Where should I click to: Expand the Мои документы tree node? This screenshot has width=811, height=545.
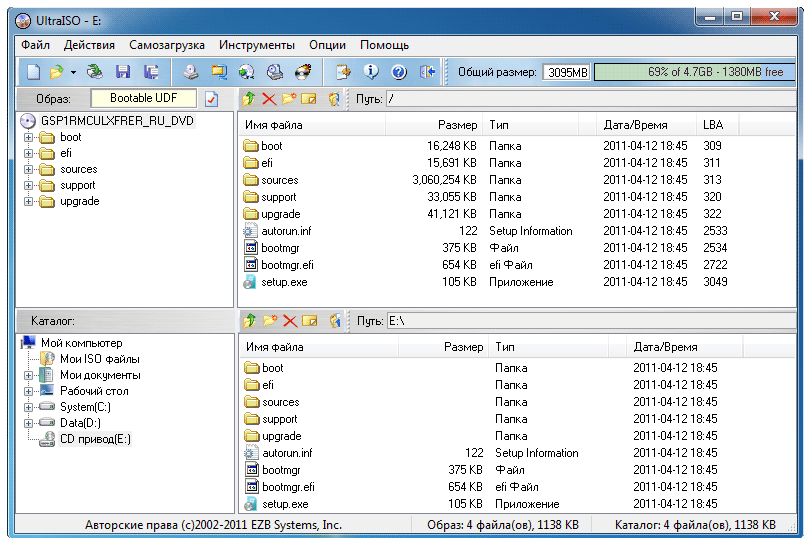(x=29, y=375)
